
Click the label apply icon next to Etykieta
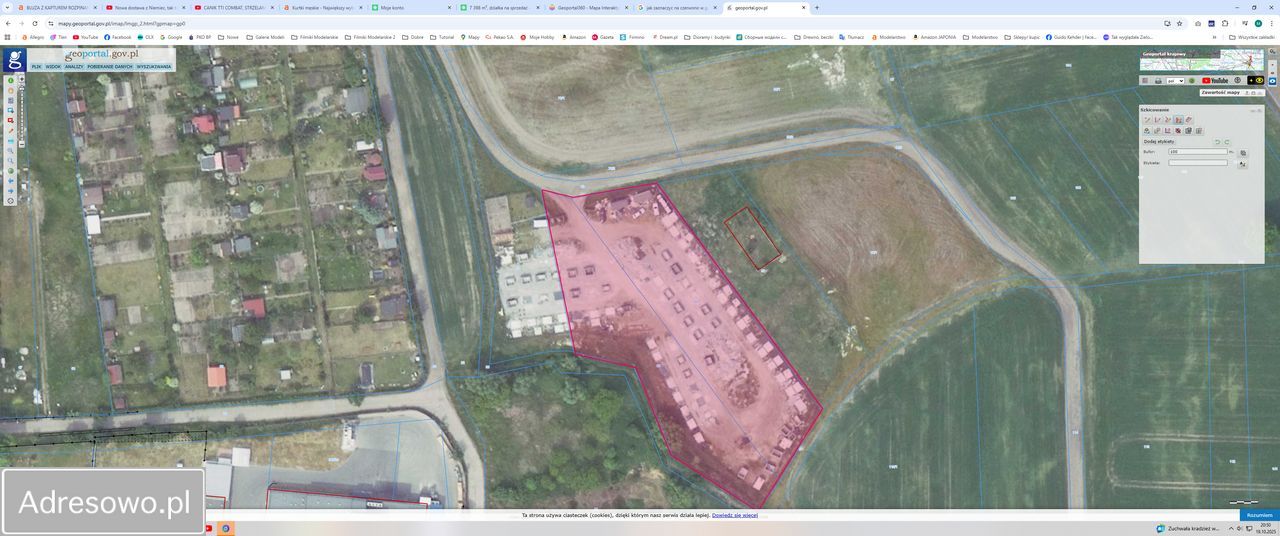click(x=1242, y=164)
